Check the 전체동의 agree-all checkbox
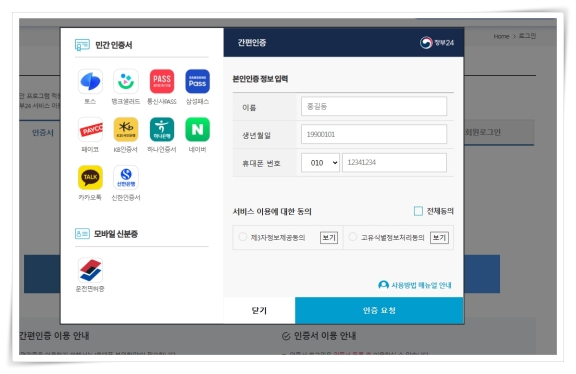This screenshot has height=374, width=576. coord(418,211)
